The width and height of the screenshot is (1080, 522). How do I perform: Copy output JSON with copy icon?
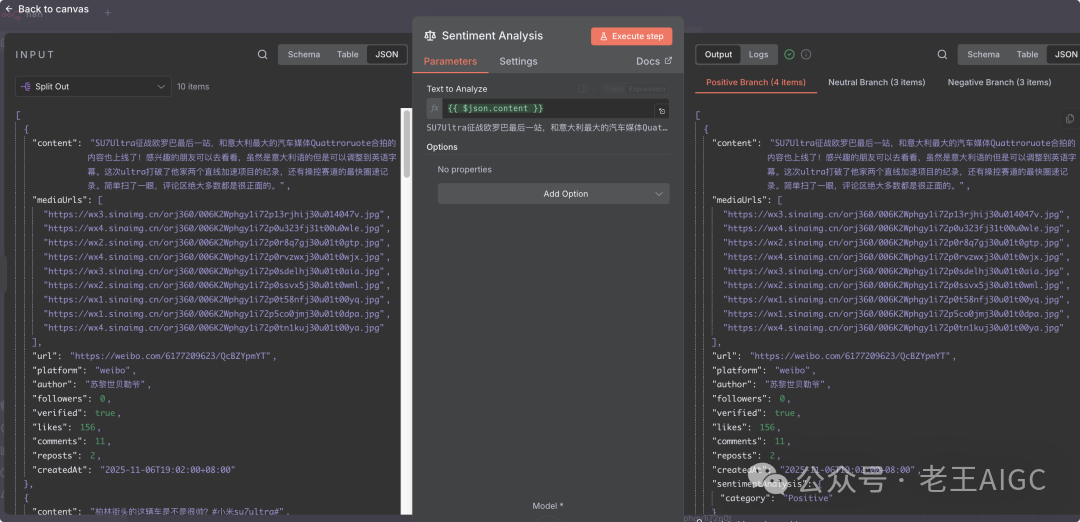coord(1070,118)
